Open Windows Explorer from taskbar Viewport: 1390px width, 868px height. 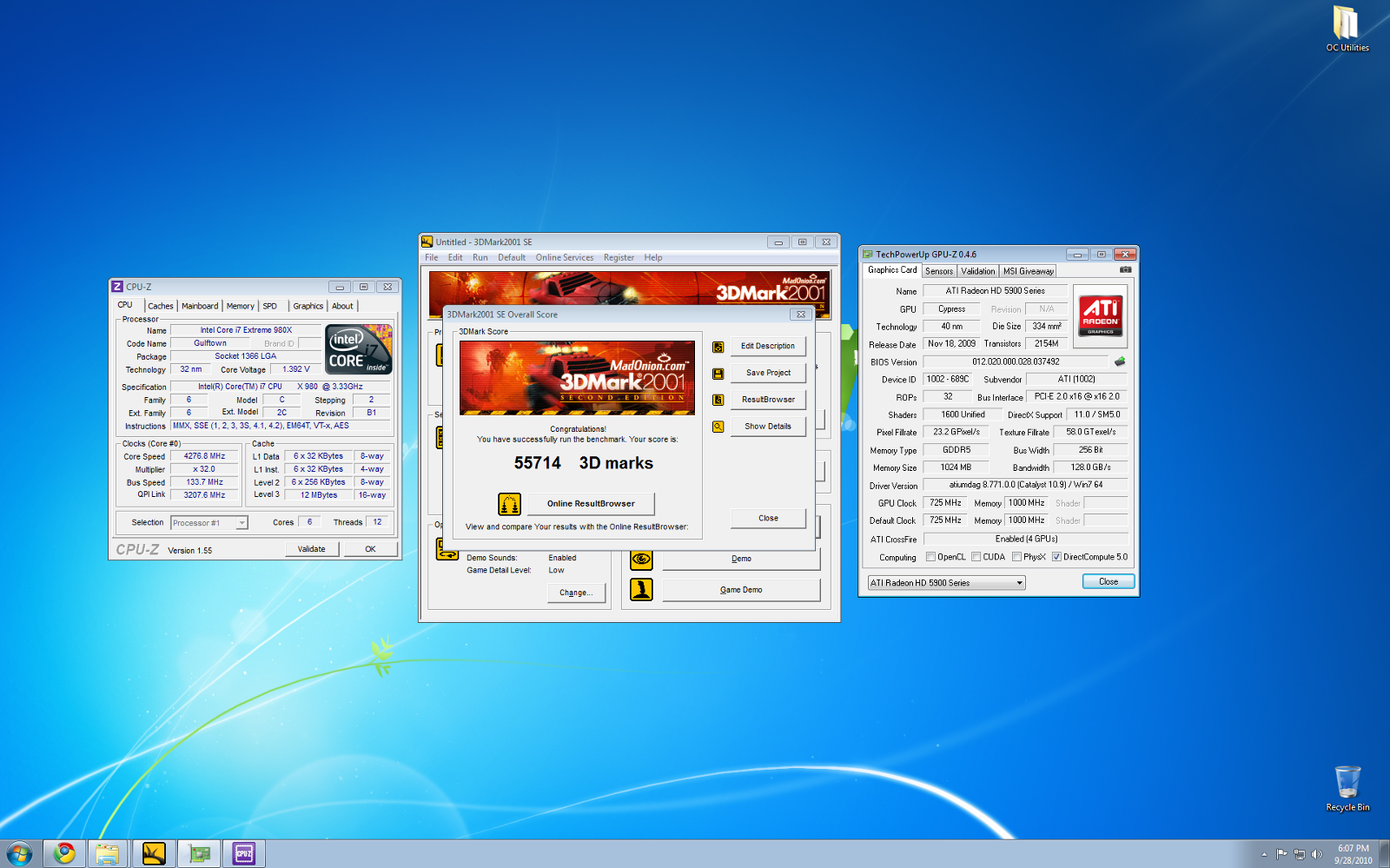108,853
